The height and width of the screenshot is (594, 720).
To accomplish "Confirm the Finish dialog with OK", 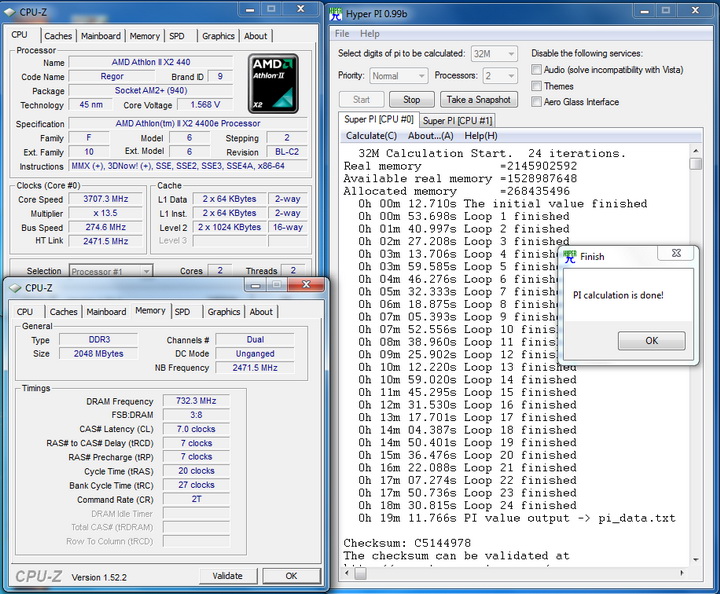I will 651,341.
